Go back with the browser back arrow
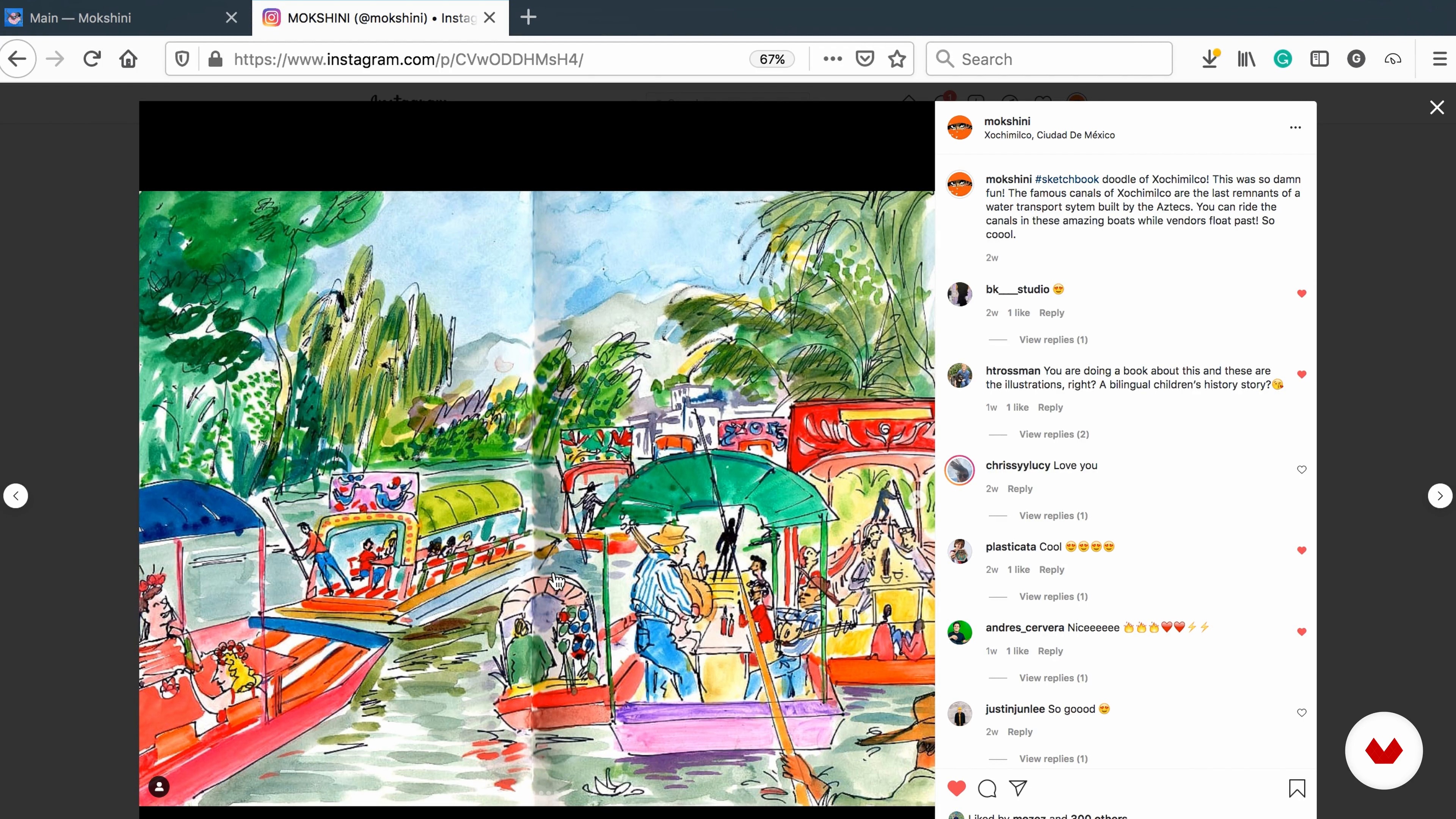This screenshot has width=1456, height=819. 17,59
